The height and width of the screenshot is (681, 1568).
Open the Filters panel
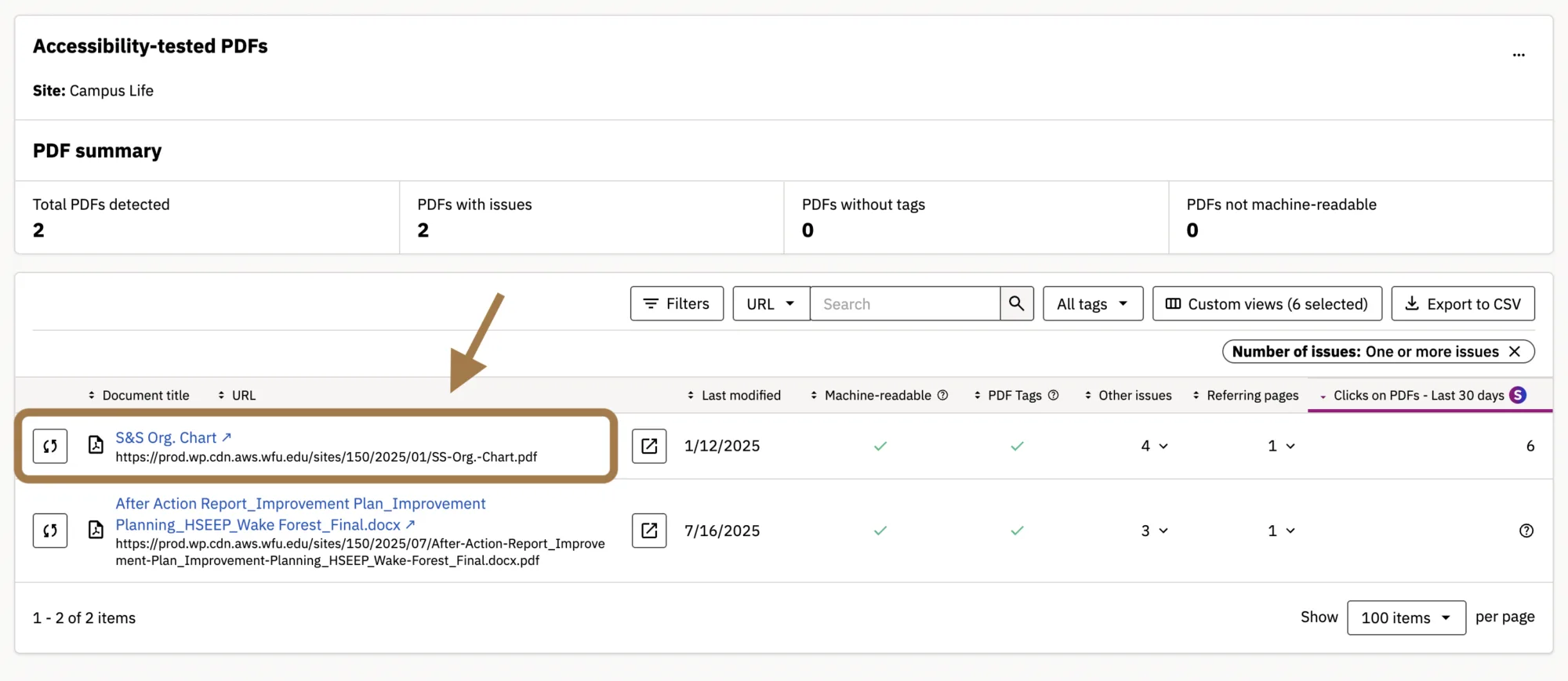[x=677, y=303]
